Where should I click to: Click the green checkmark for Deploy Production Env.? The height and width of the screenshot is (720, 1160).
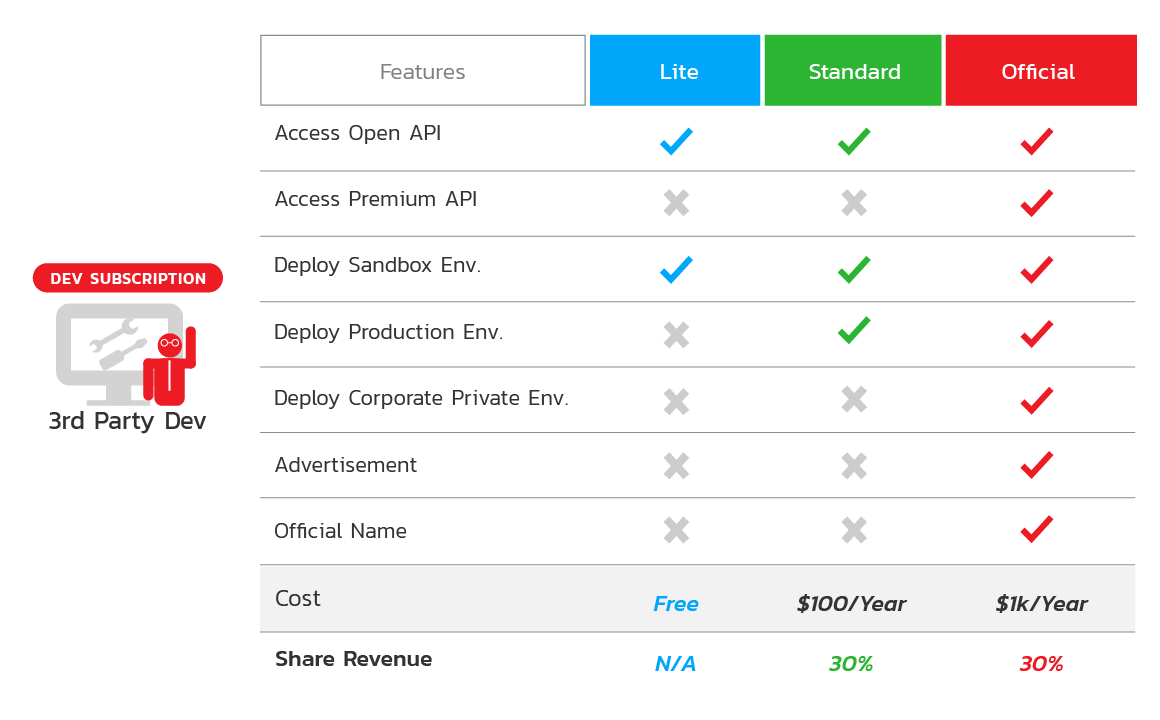(x=854, y=330)
